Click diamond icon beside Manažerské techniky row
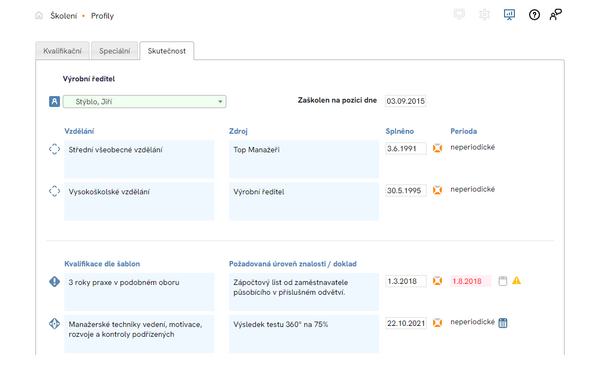This screenshot has height=378, width=600. [54, 324]
